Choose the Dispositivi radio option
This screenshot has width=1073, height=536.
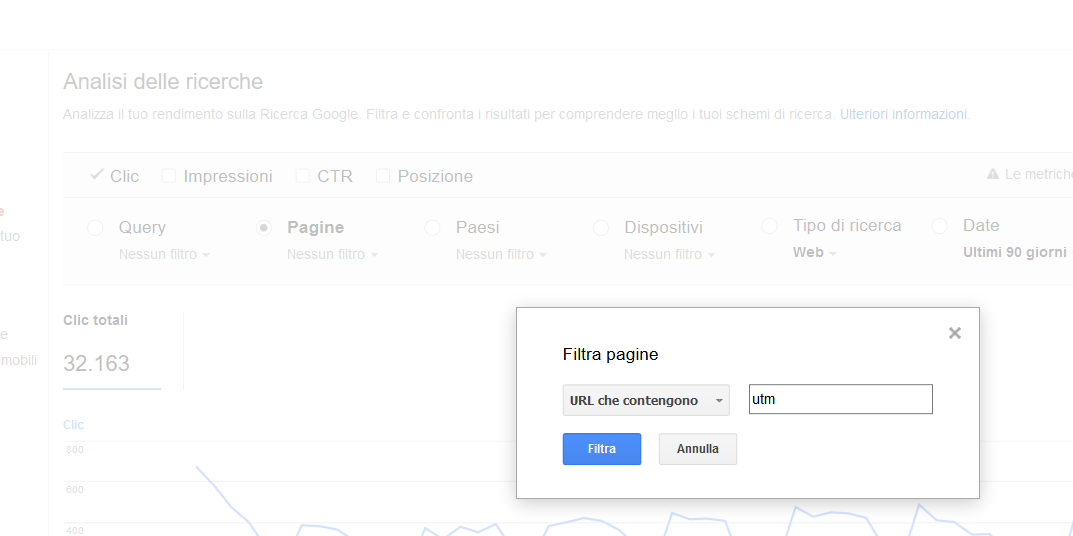tap(601, 228)
